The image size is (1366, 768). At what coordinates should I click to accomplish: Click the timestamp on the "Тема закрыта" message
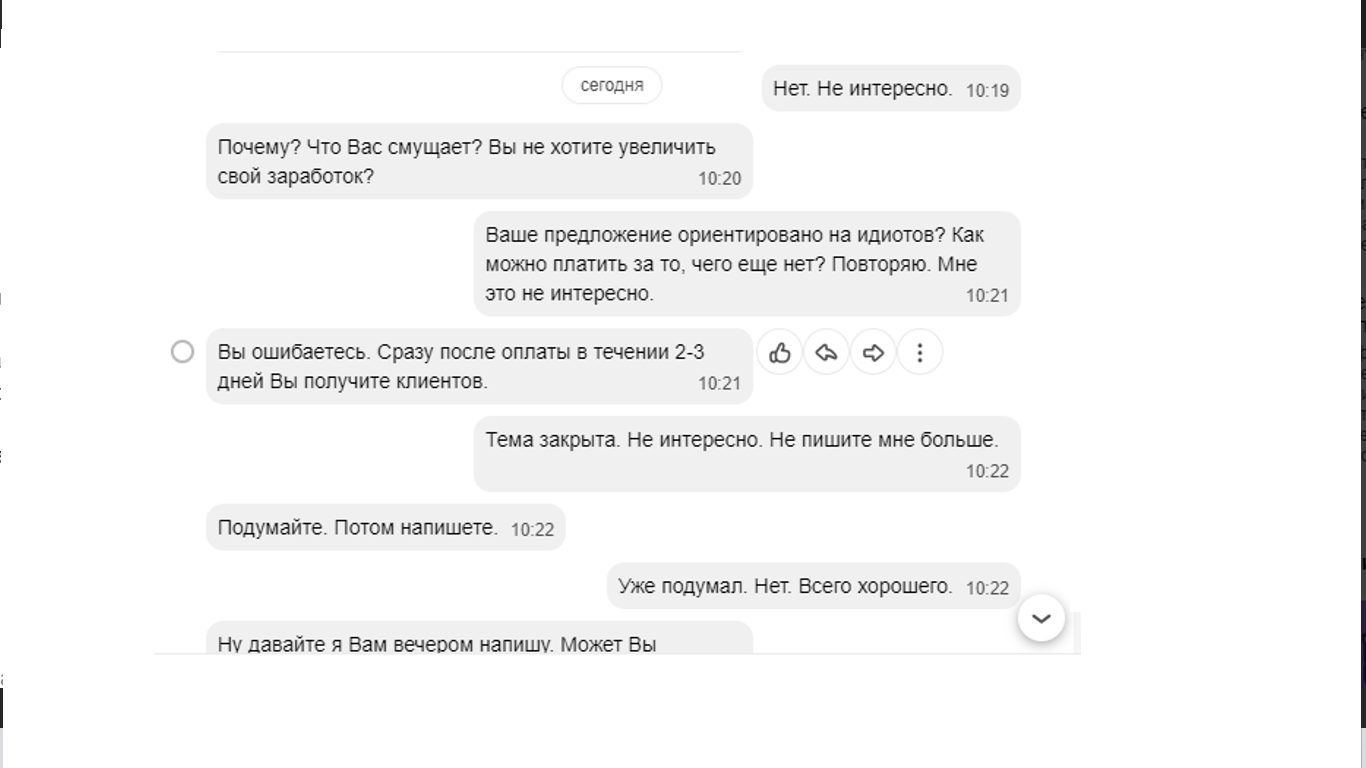987,471
